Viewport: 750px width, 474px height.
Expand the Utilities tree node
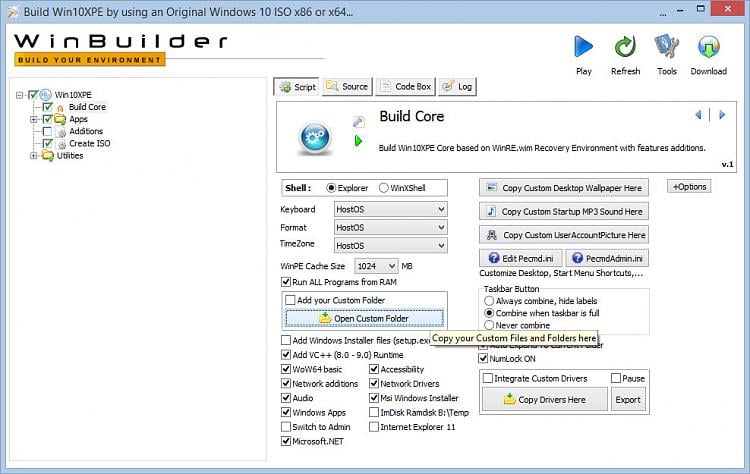tap(33, 155)
